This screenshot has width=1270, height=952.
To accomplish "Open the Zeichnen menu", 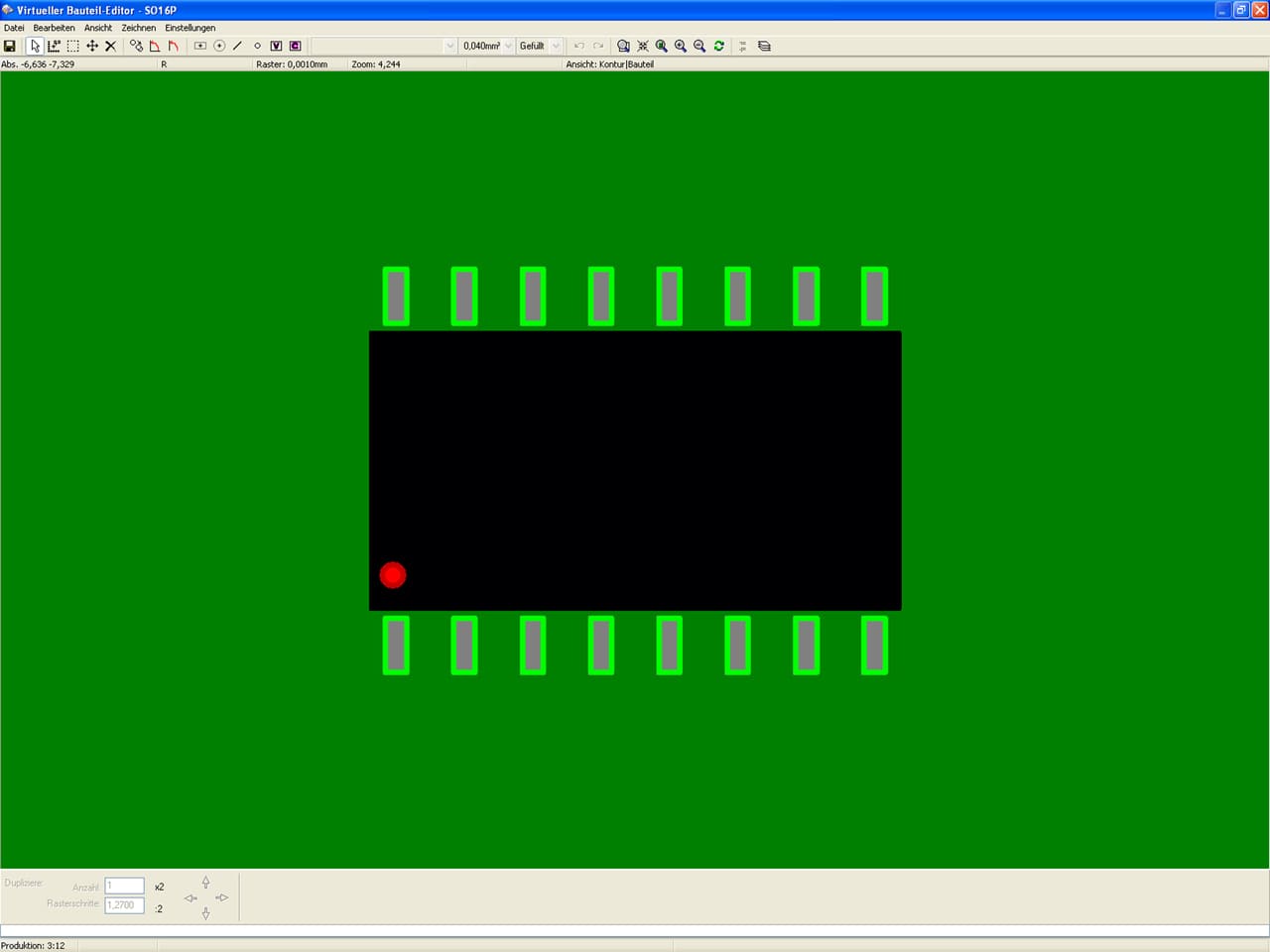I will pos(139,28).
